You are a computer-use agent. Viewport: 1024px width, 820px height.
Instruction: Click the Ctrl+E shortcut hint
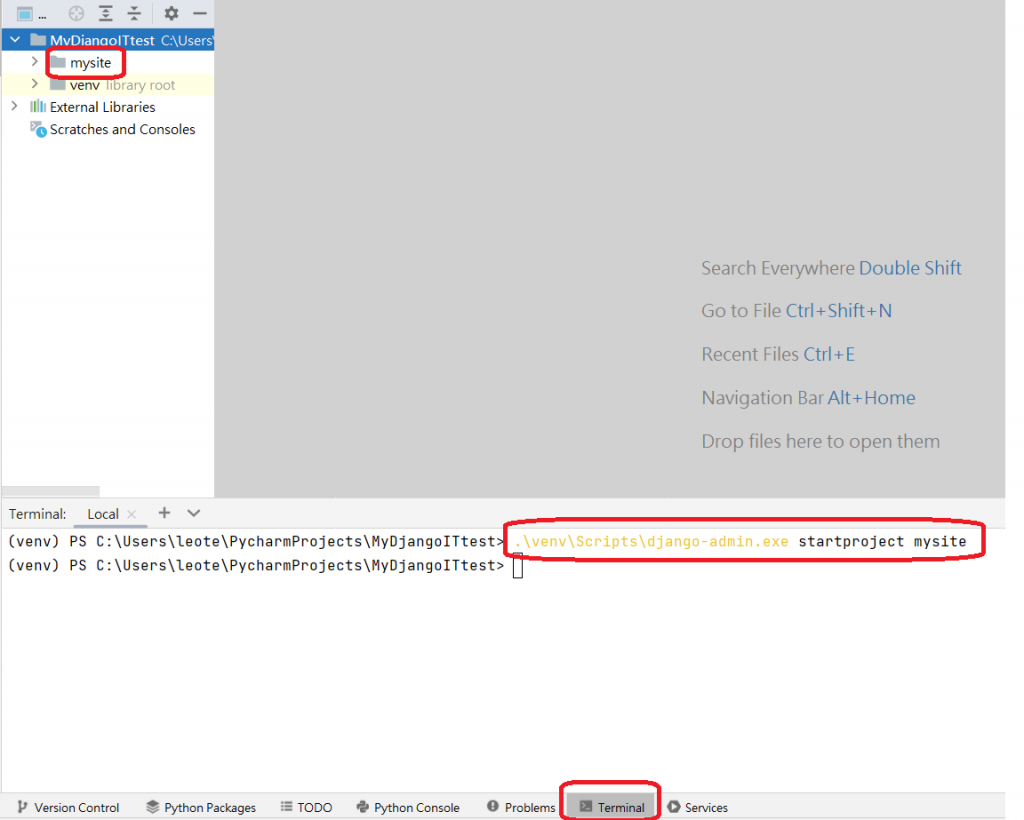click(x=829, y=355)
